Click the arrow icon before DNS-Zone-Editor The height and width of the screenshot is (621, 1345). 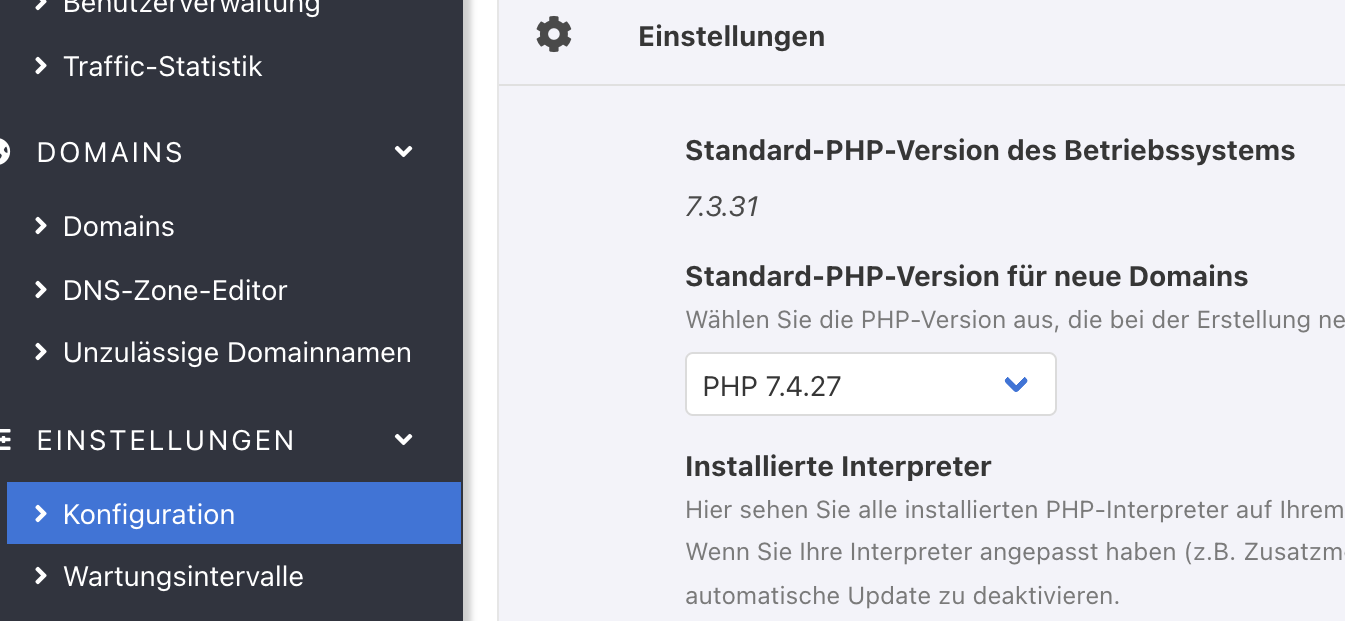41,290
